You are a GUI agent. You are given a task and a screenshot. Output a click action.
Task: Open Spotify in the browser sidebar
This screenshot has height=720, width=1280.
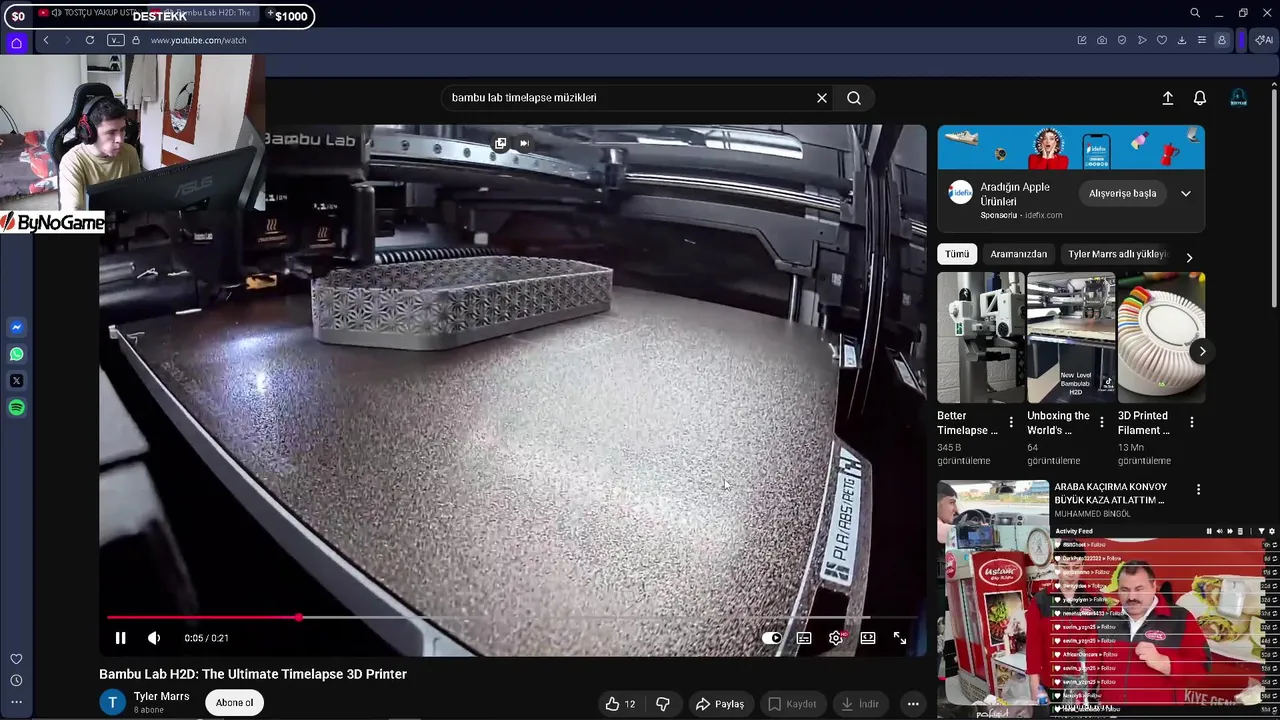coord(16,408)
